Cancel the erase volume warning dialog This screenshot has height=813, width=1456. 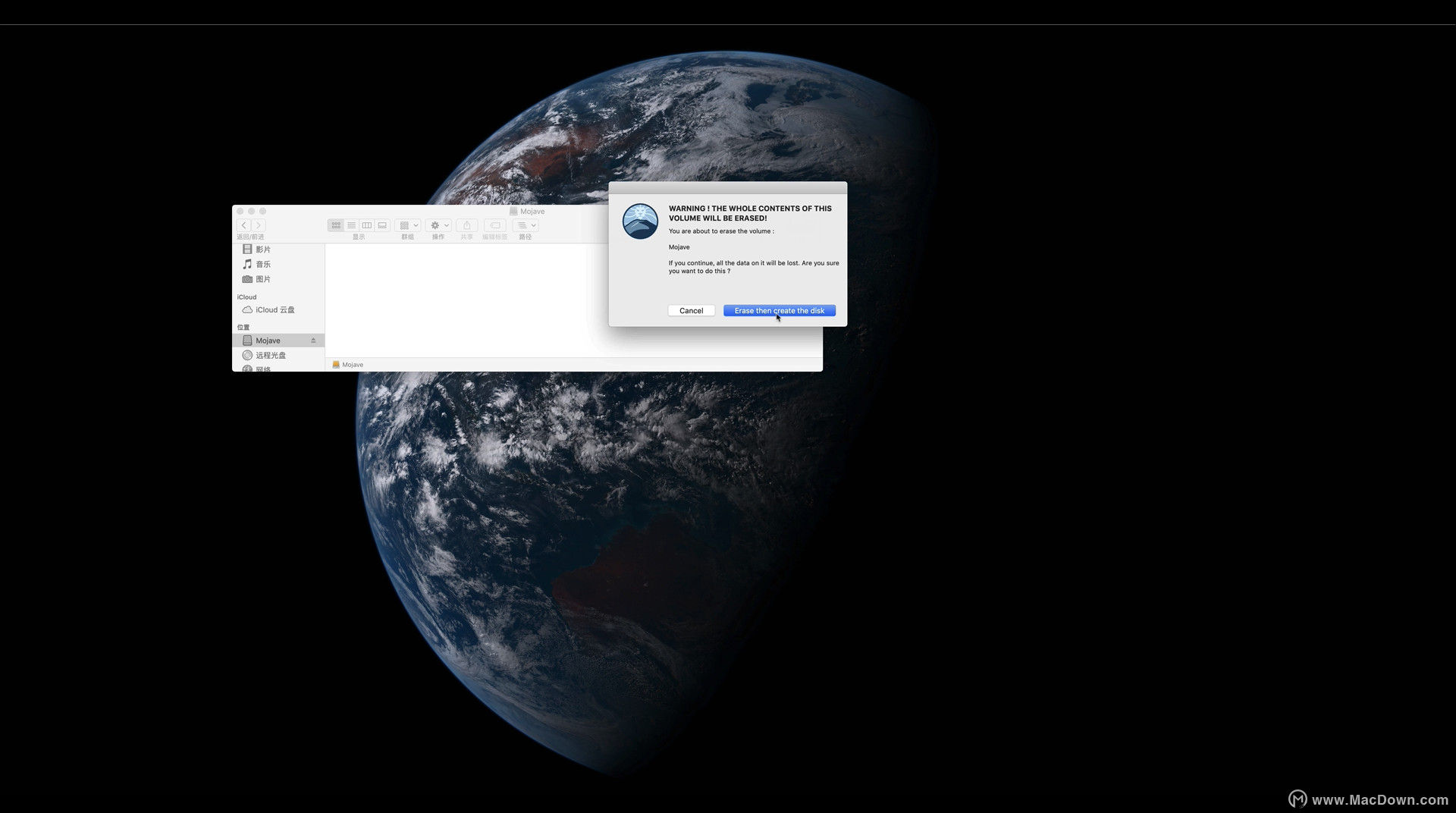click(691, 310)
